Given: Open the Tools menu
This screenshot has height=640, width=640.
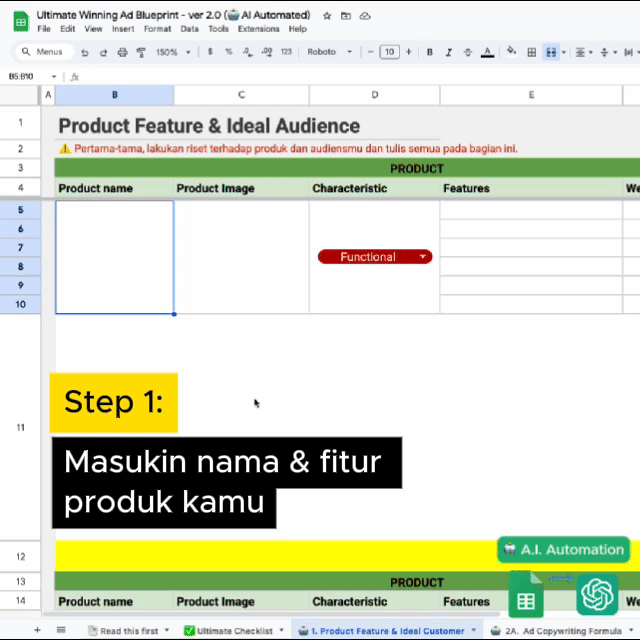Looking at the screenshot, I should coord(218,29).
